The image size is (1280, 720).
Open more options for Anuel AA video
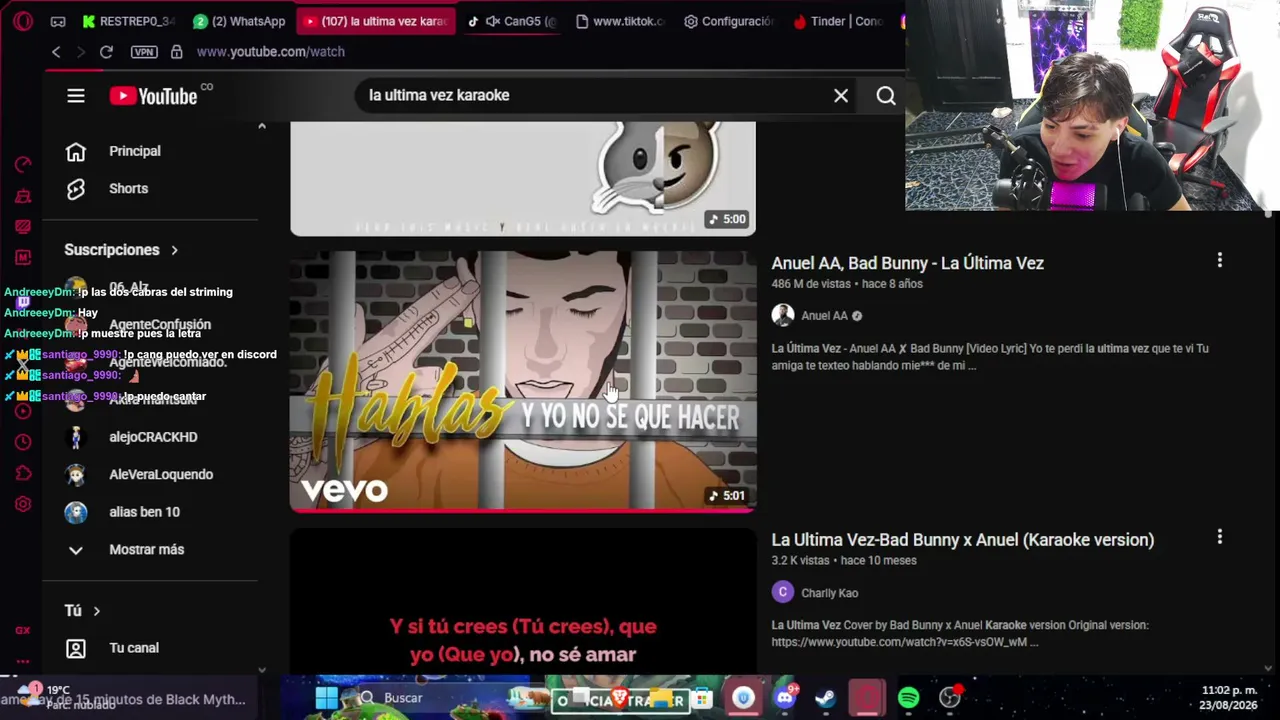pos(1219,261)
